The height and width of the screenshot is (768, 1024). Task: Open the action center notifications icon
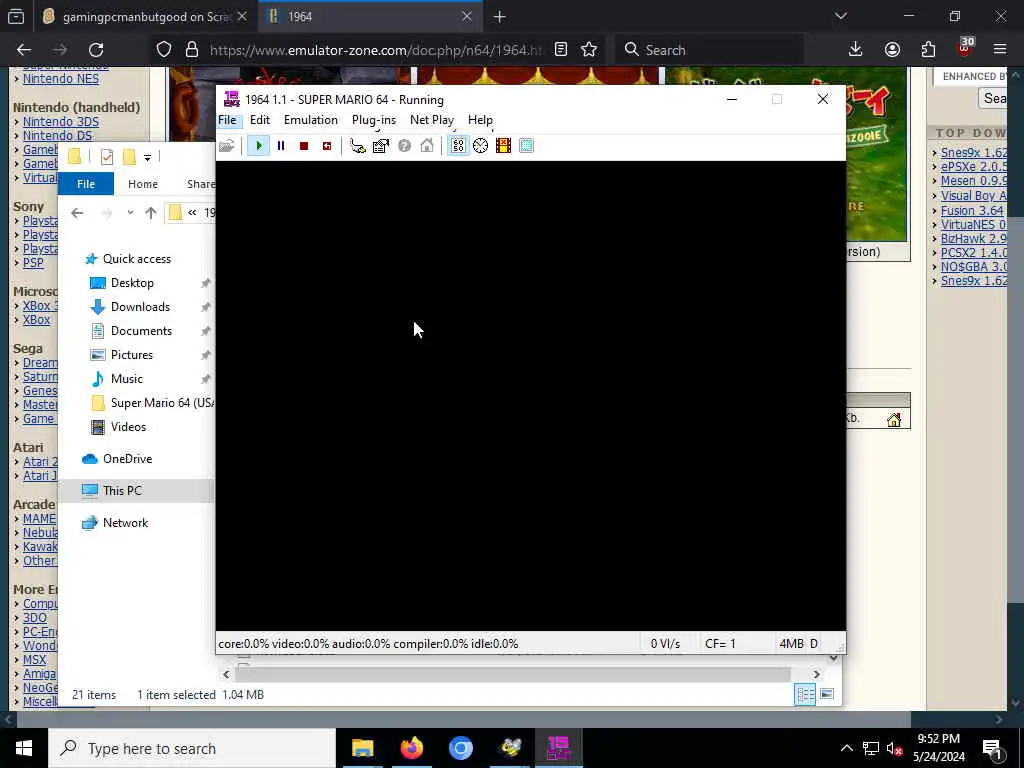click(991, 748)
